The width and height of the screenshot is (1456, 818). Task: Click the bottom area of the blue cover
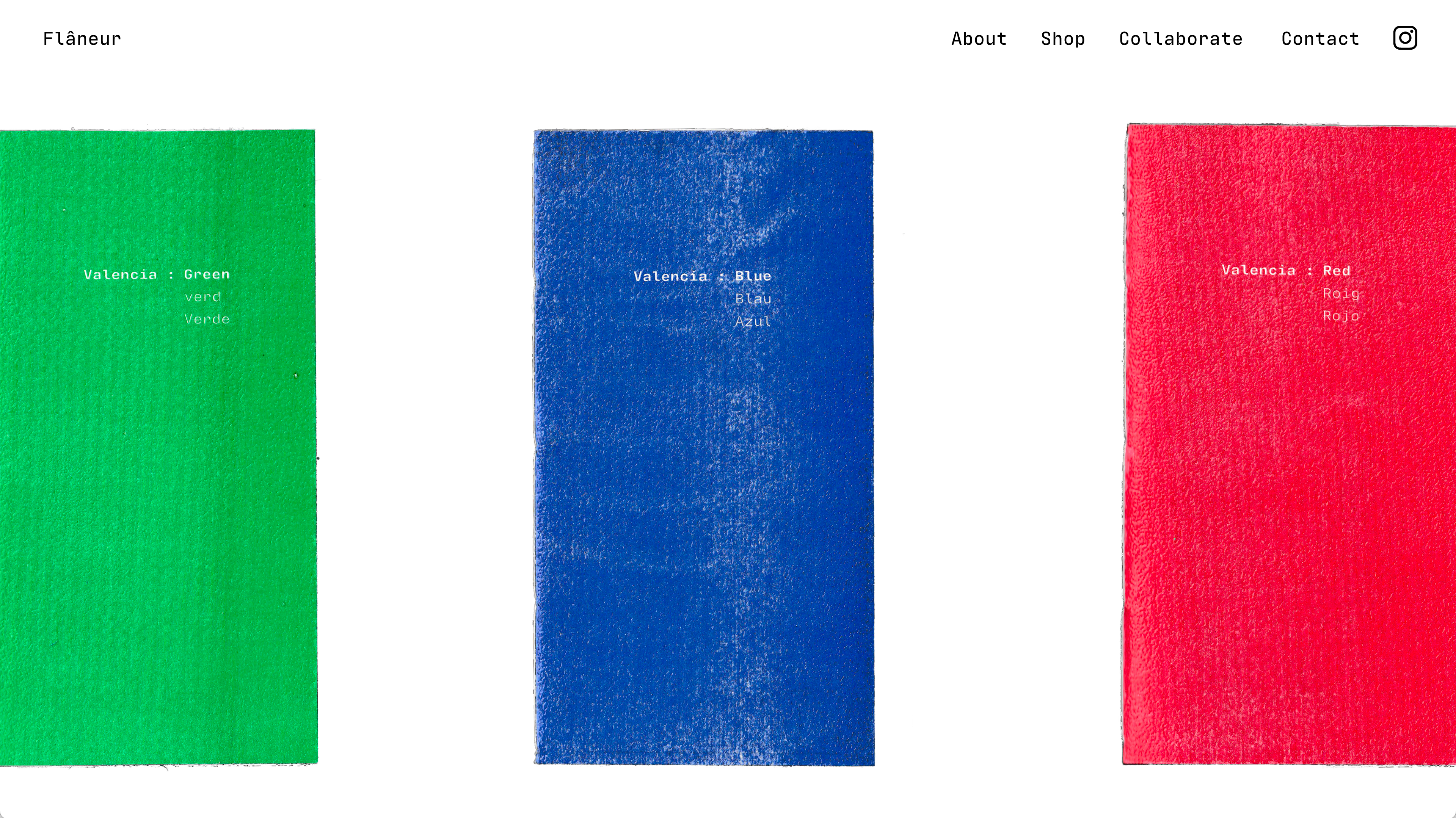[704, 706]
